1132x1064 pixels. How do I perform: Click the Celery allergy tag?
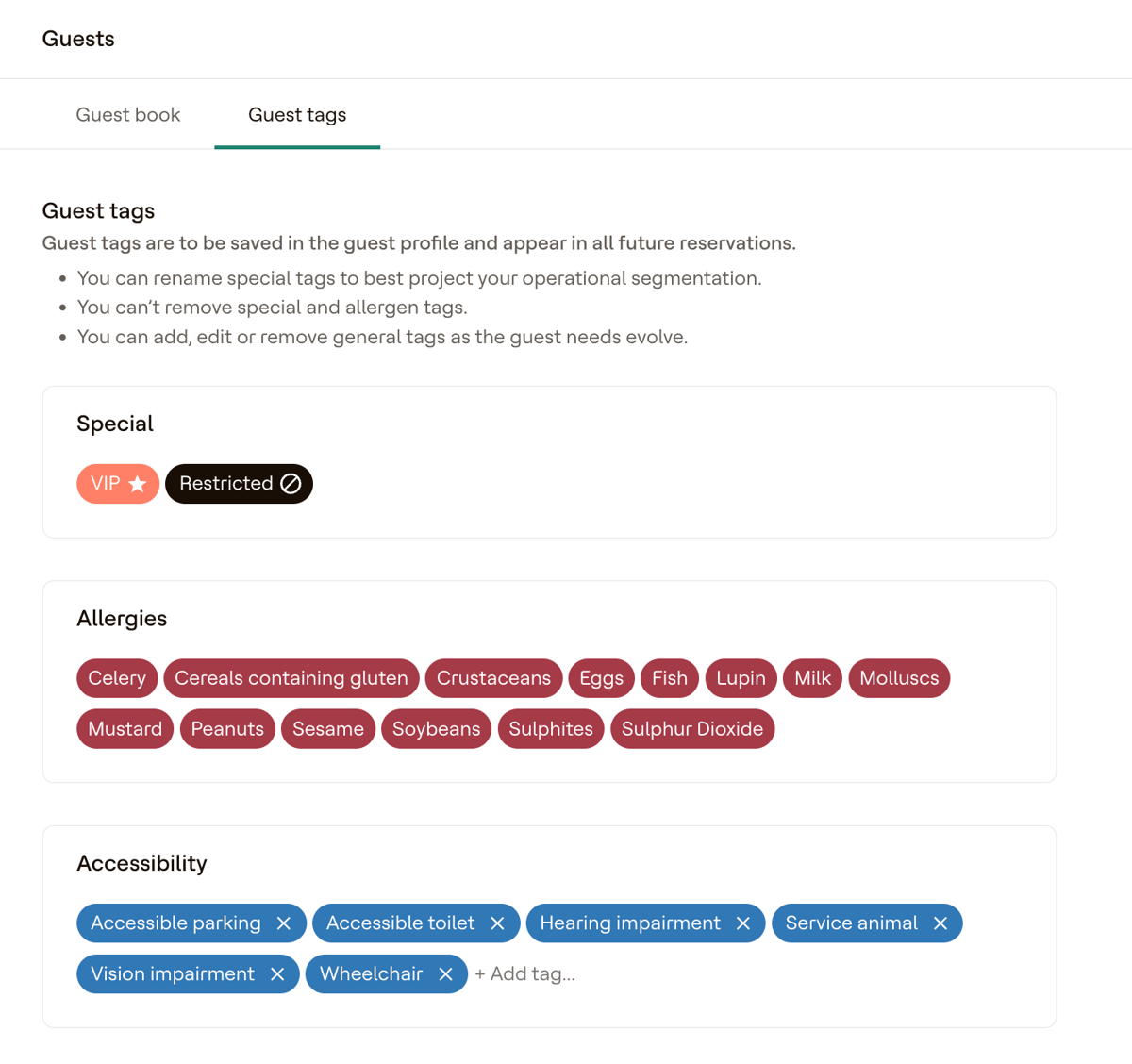(x=117, y=677)
